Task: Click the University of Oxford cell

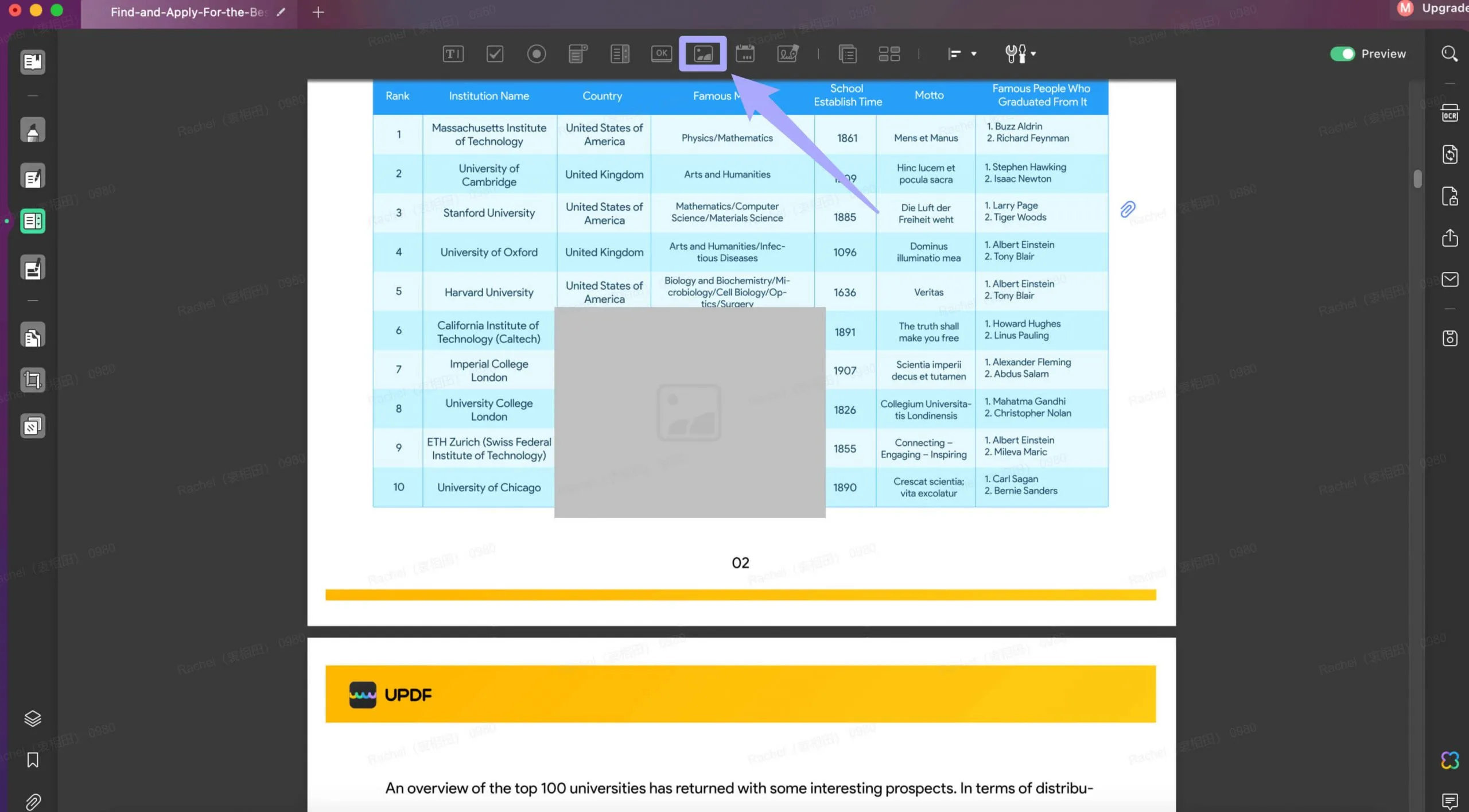Action: [489, 252]
